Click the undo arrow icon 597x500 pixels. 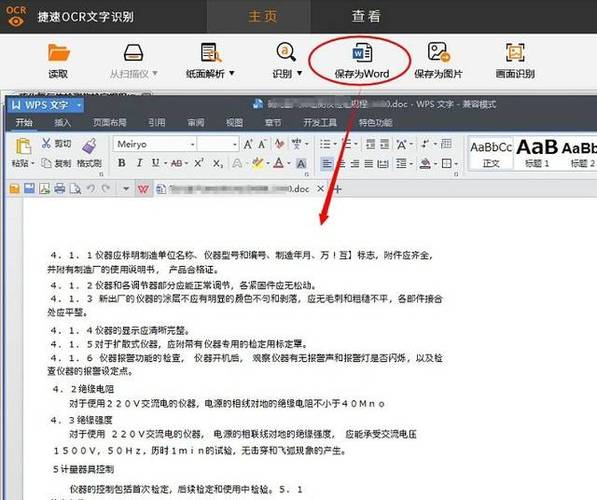[91, 188]
